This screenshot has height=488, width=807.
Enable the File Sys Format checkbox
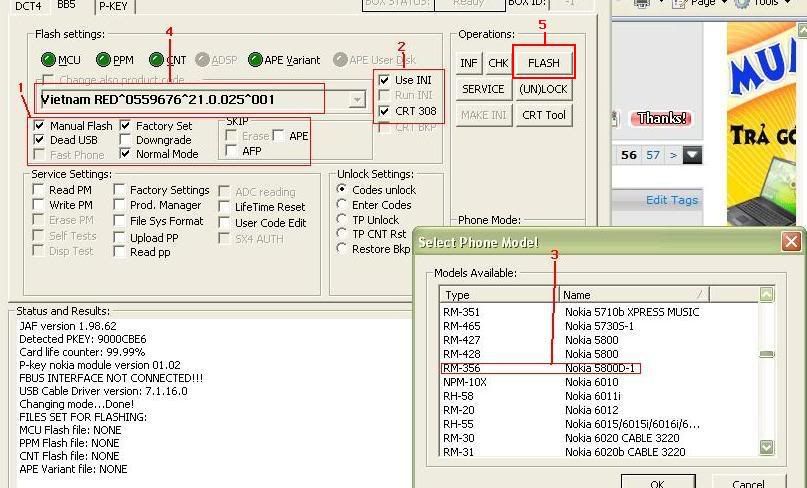click(119, 221)
